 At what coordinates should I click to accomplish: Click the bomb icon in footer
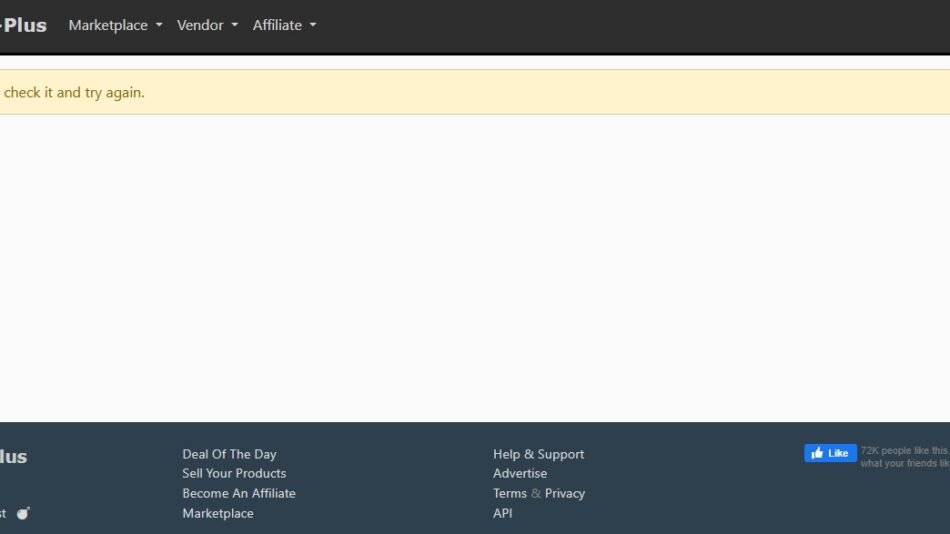pyautogui.click(x=24, y=513)
